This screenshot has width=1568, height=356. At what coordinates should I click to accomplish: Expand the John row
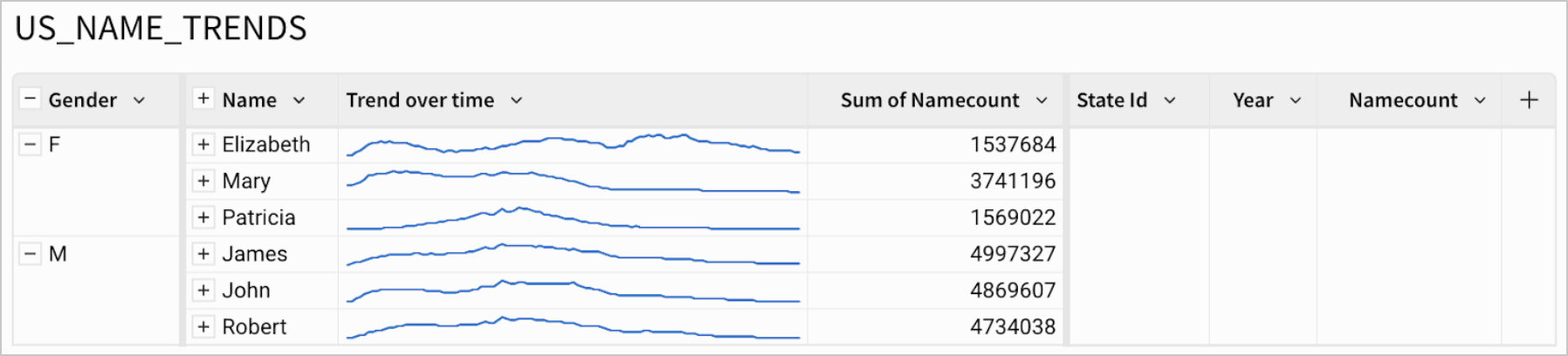point(203,290)
